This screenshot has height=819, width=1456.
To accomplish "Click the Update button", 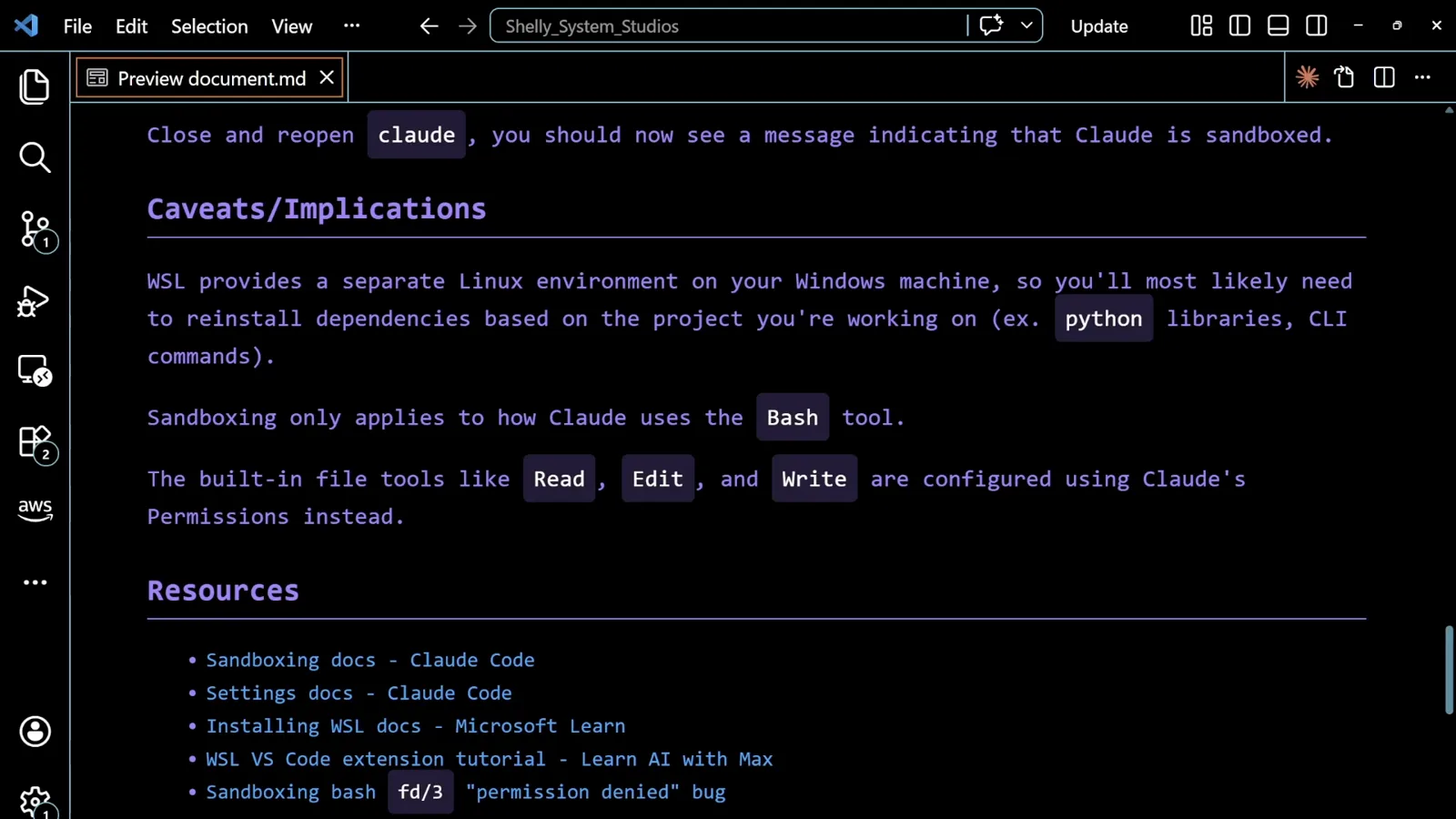I will [x=1099, y=26].
